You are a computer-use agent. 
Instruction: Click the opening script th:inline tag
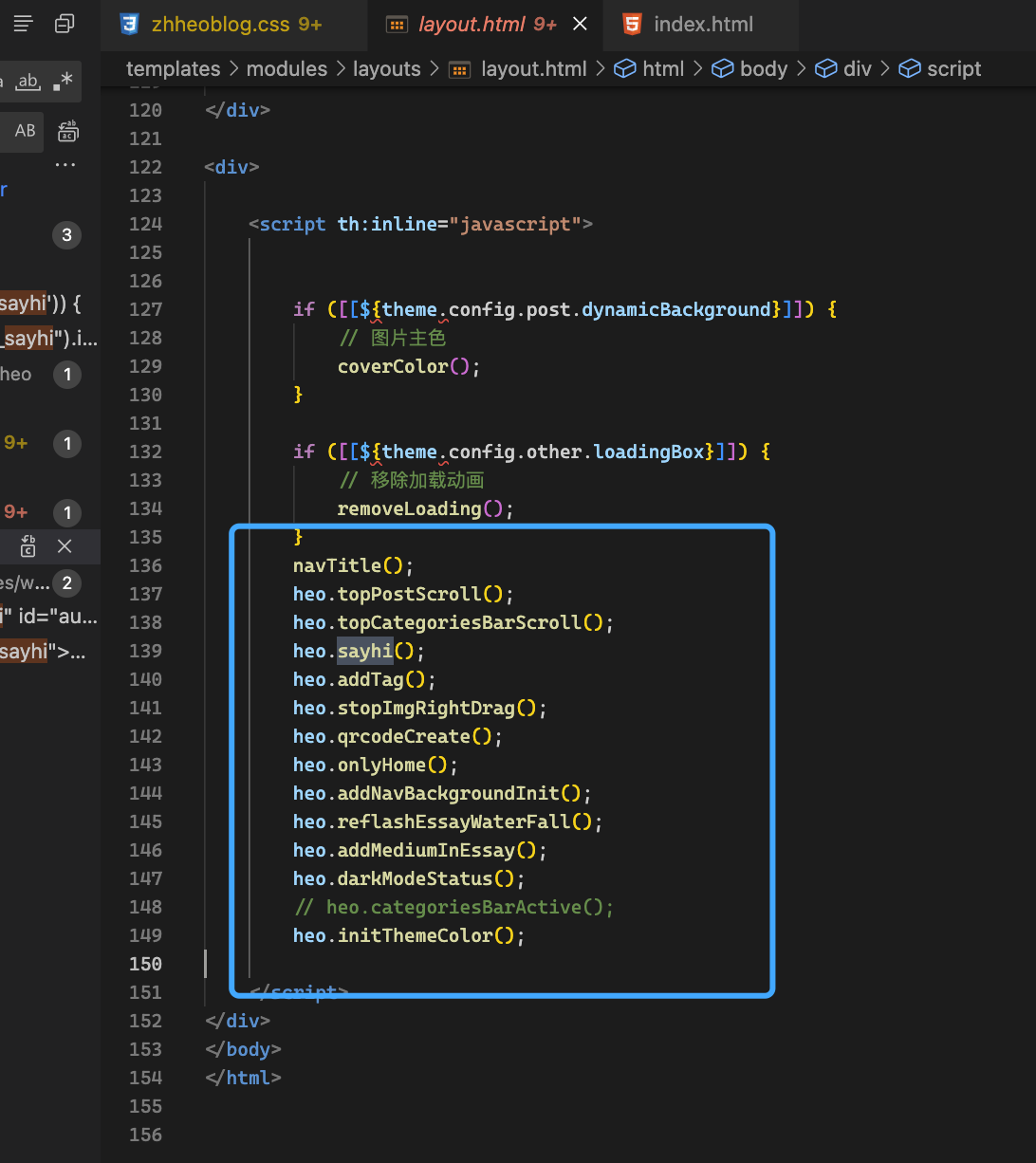coord(420,224)
